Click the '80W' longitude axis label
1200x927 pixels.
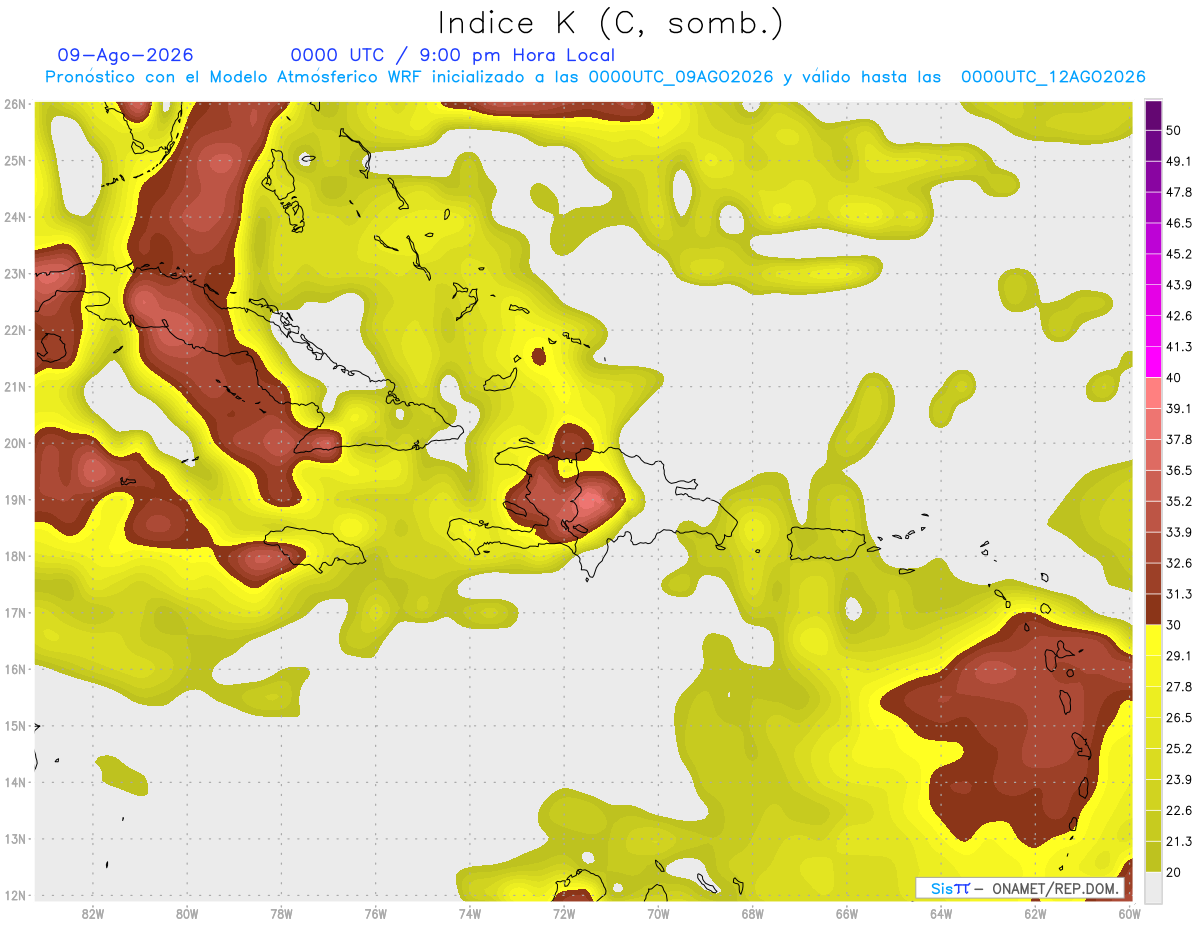tap(186, 913)
